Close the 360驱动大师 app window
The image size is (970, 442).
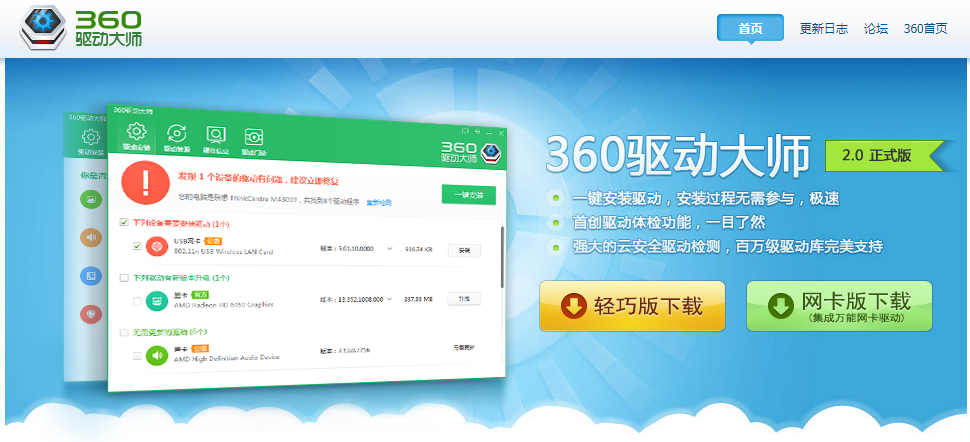tap(502, 132)
